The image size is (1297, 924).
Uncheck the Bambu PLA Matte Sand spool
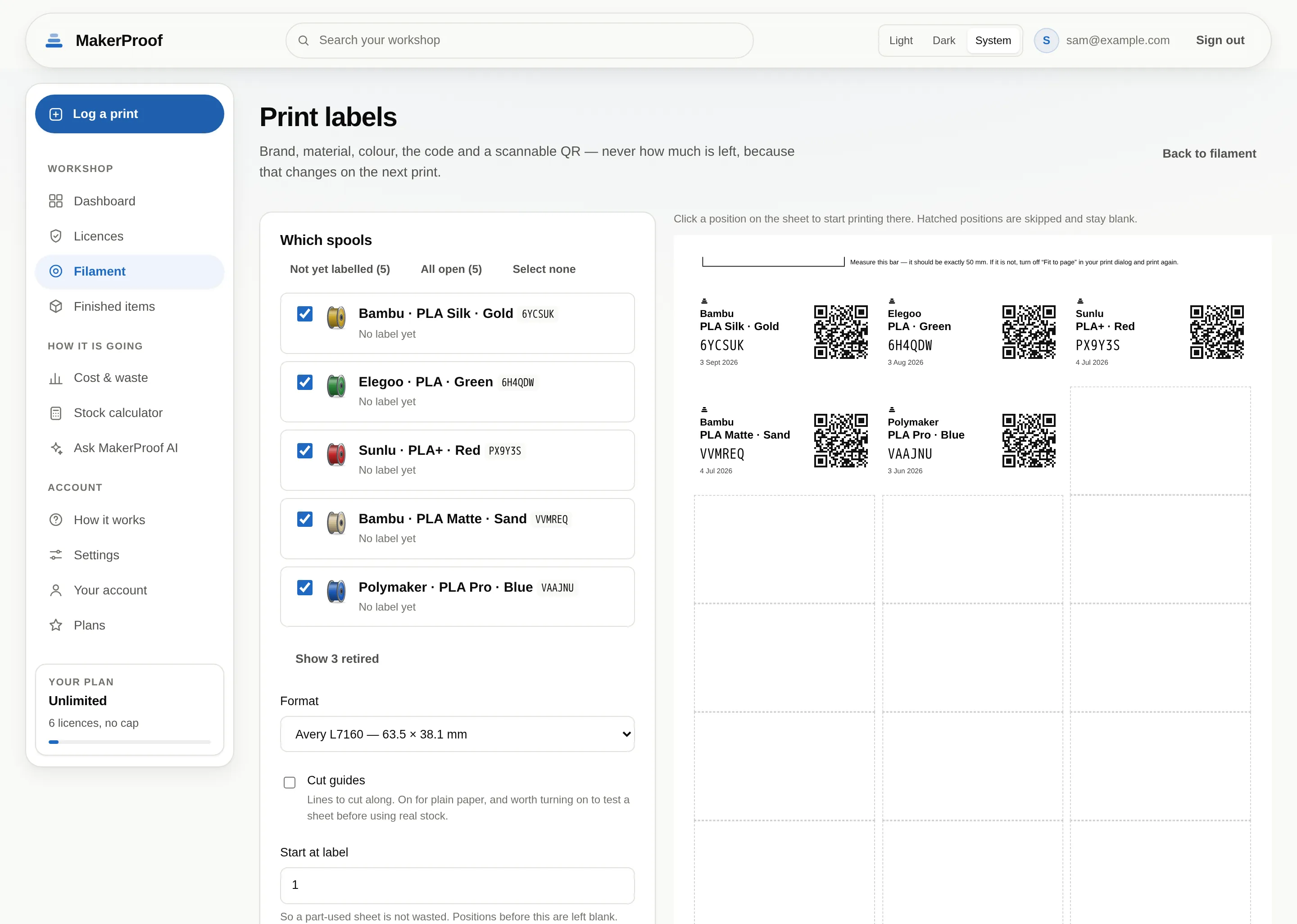(x=305, y=518)
